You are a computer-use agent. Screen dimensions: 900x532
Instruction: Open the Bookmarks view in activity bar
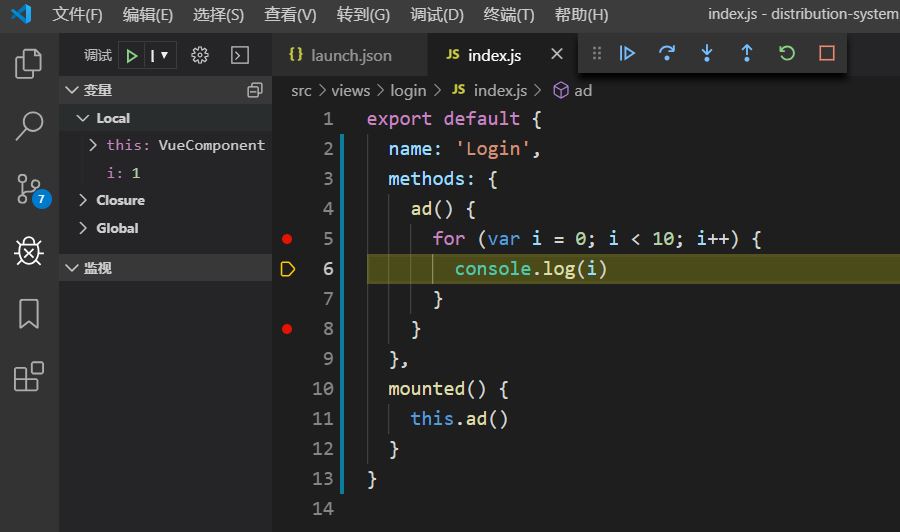[29, 313]
